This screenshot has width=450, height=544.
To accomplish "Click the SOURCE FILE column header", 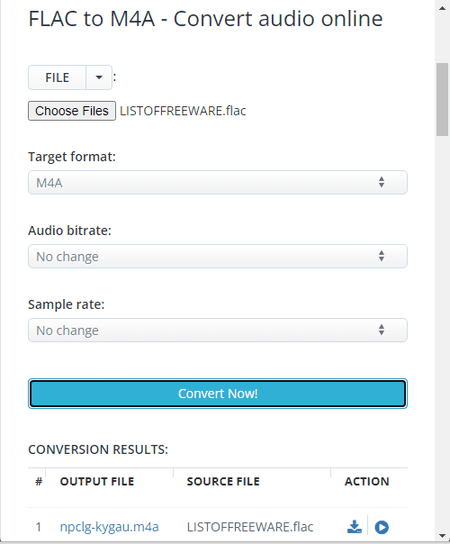I will point(223,482).
